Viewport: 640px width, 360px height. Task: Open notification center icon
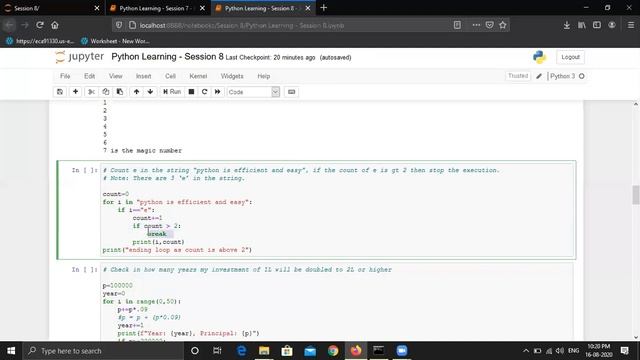click(624, 351)
